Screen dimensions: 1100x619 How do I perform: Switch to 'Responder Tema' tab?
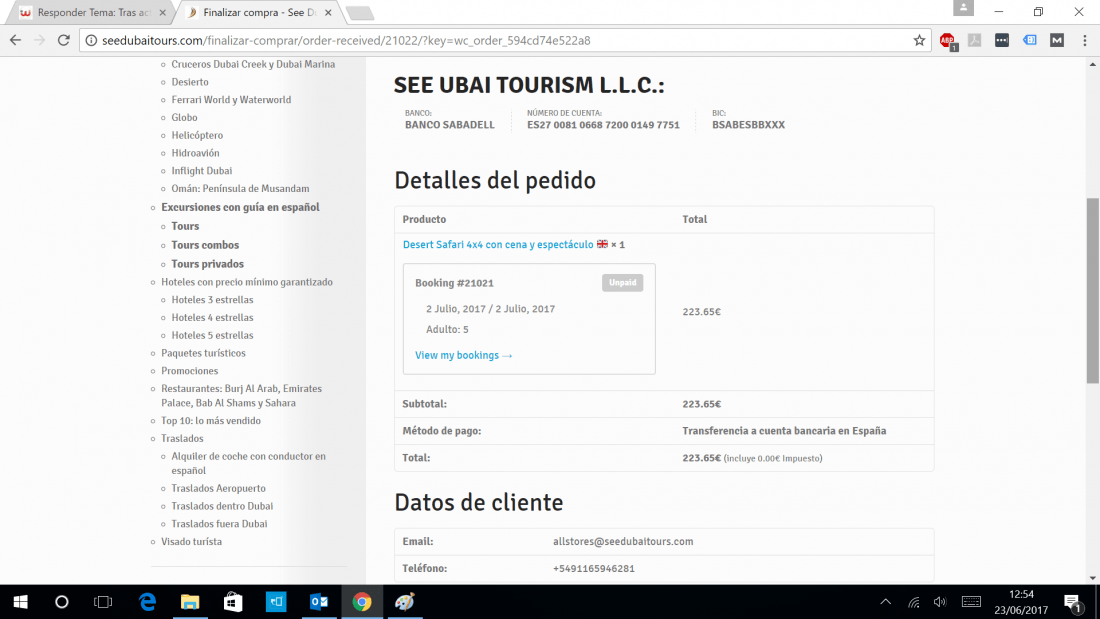click(93, 13)
